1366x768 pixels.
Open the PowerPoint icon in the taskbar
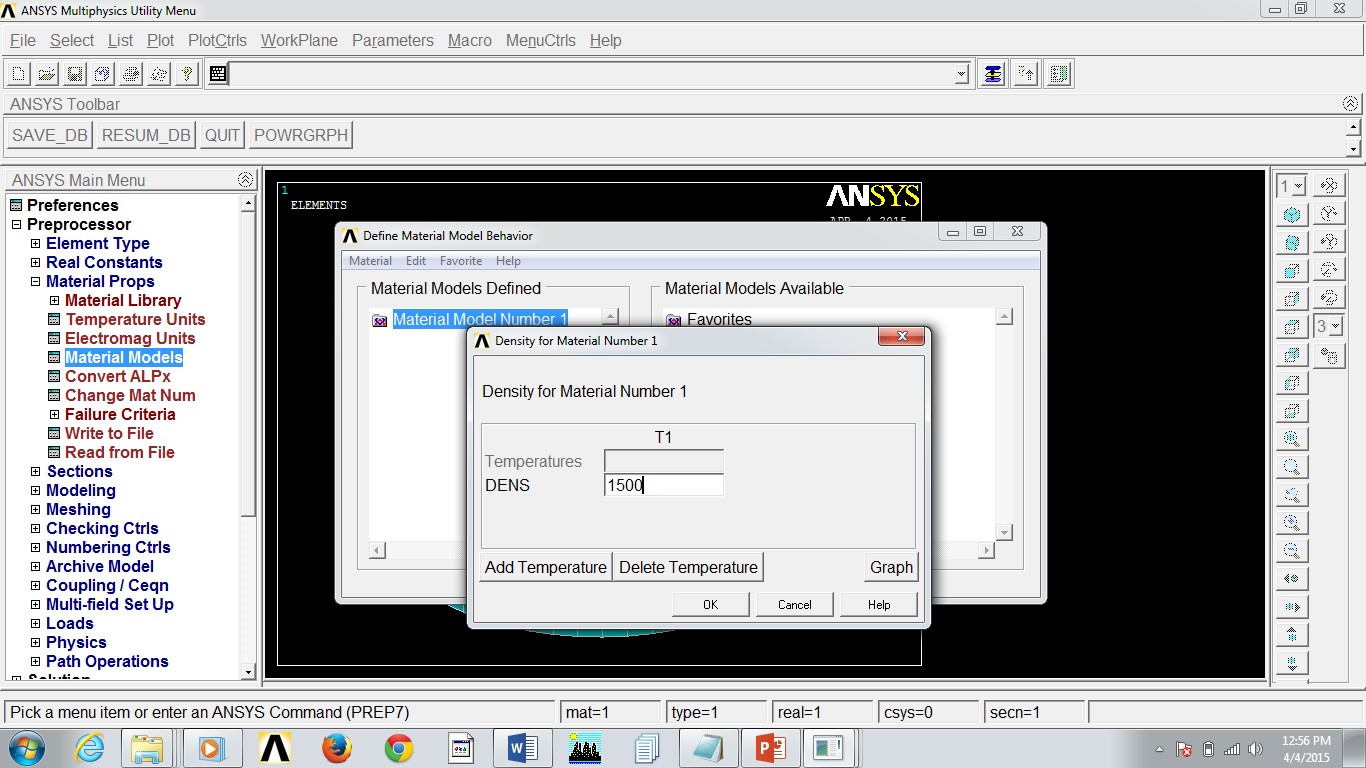click(771, 748)
